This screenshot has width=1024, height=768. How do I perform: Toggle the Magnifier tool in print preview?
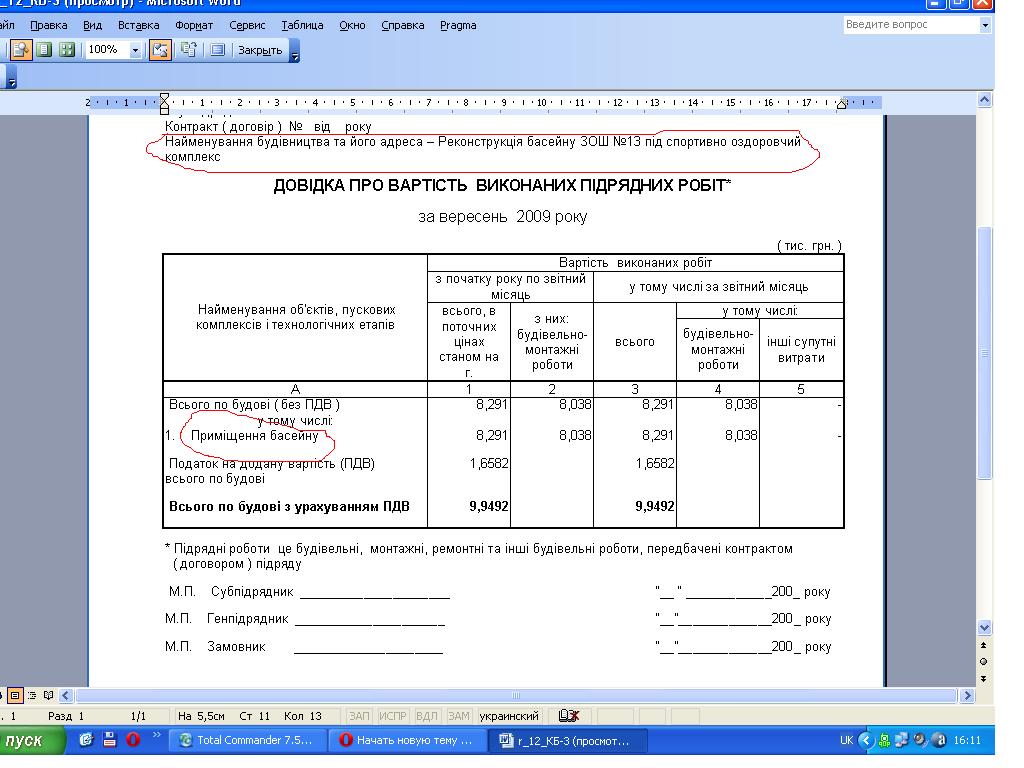(21, 50)
